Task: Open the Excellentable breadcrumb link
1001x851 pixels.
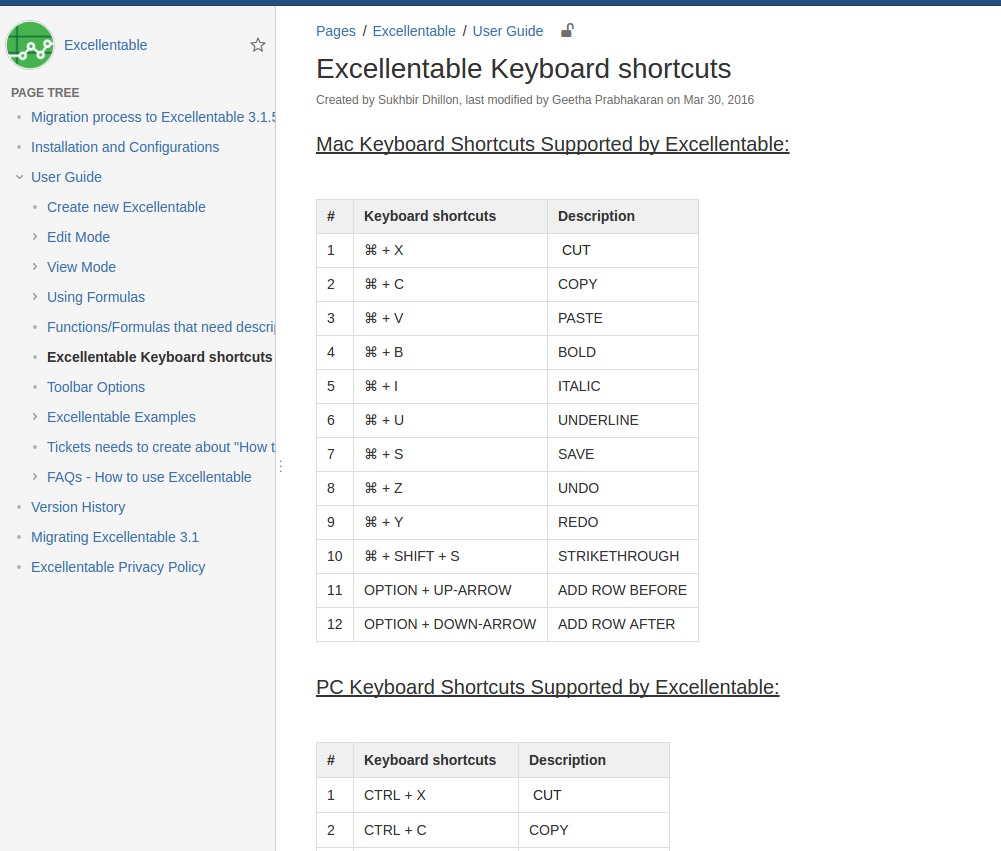Action: [413, 31]
